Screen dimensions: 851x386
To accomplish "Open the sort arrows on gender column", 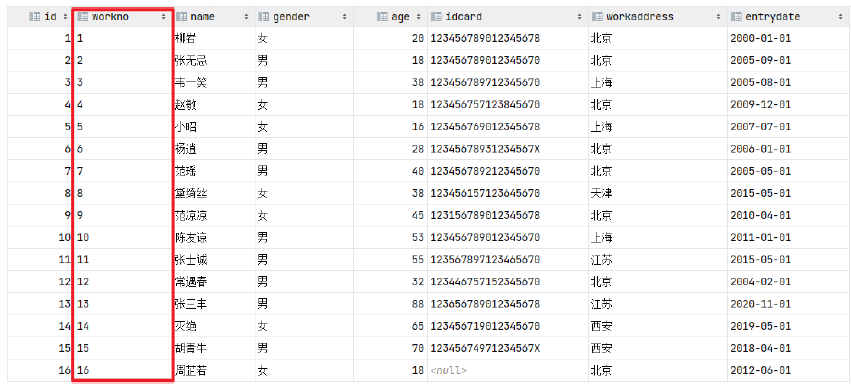I will pyautogui.click(x=344, y=17).
